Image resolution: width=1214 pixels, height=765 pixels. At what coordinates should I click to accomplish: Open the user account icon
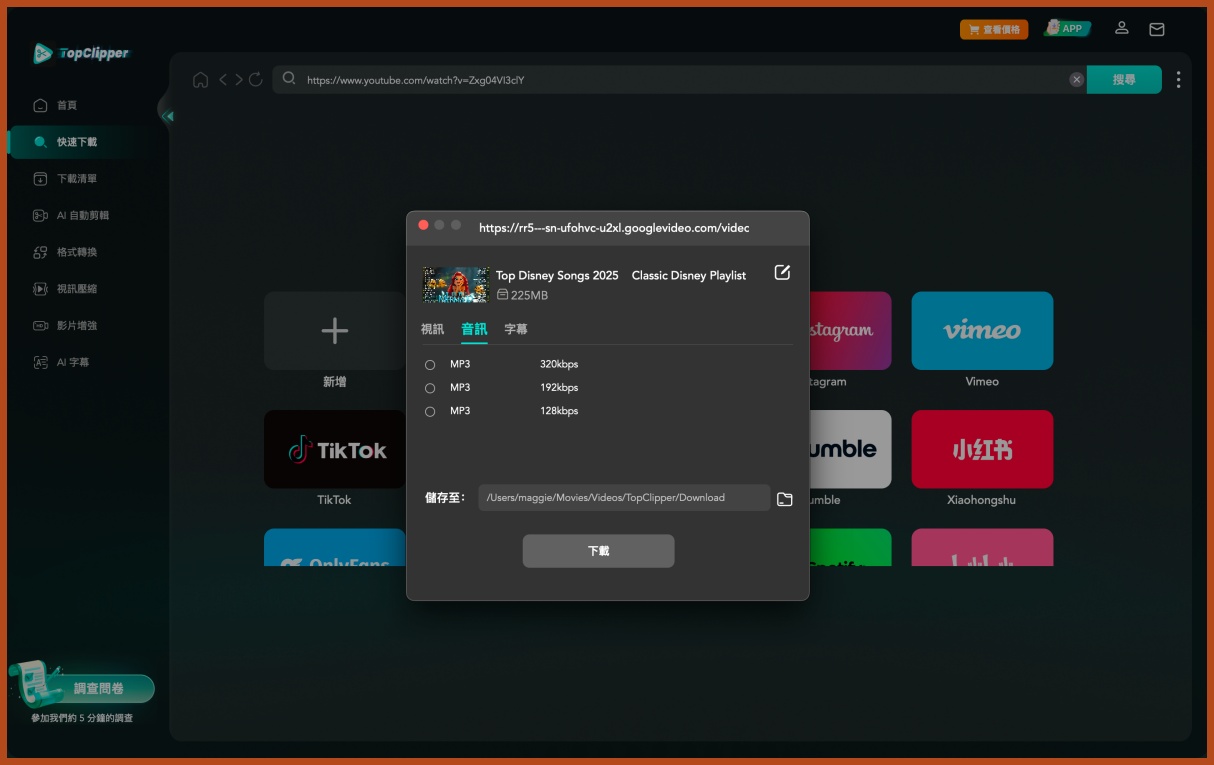click(1122, 29)
